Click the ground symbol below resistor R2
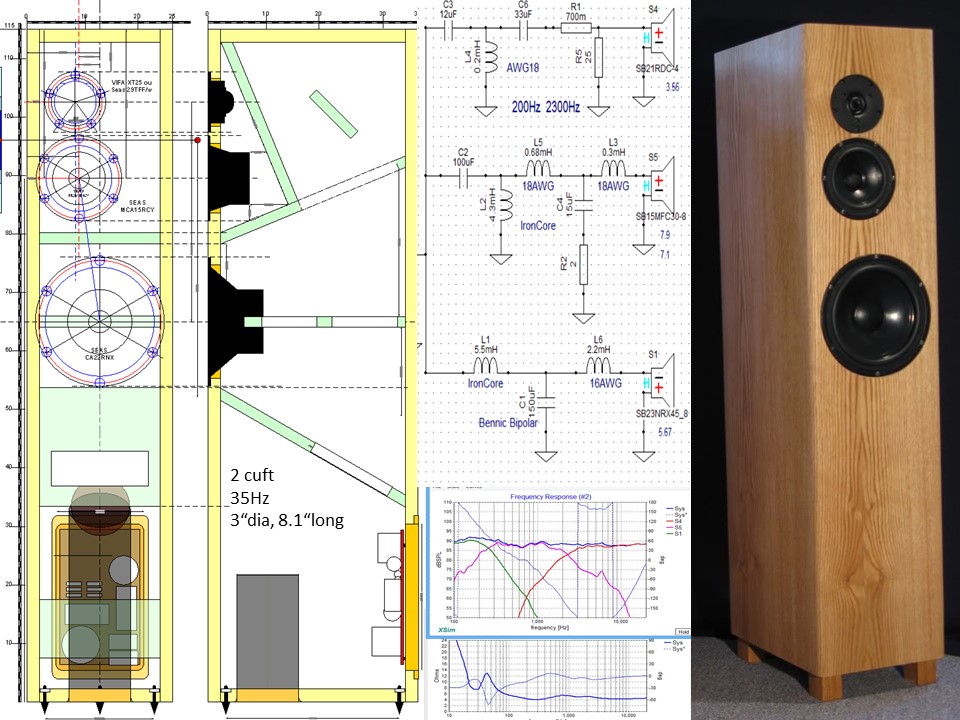The image size is (960, 720). (x=583, y=318)
